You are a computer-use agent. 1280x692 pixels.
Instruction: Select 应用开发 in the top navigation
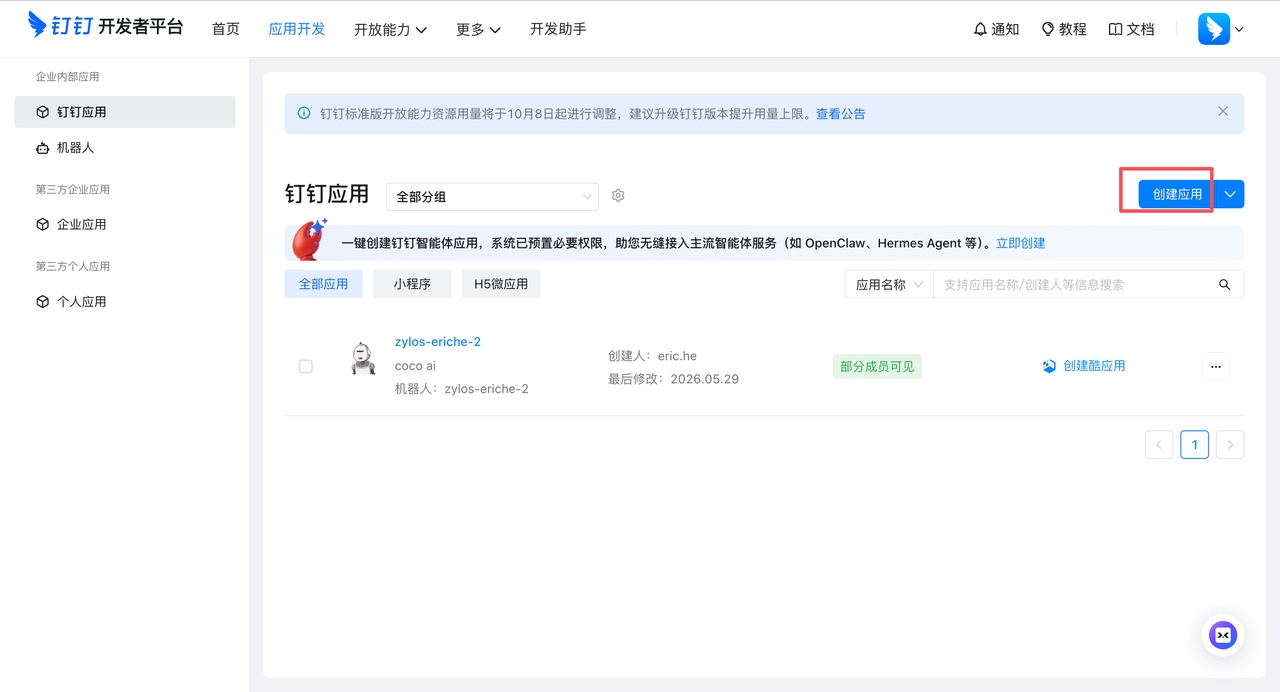coord(297,29)
